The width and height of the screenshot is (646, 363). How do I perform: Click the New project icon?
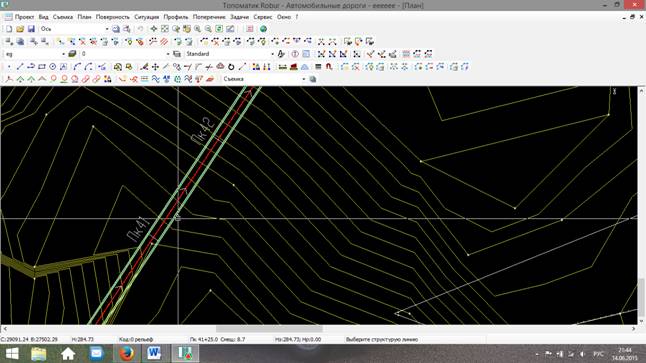click(x=9, y=29)
